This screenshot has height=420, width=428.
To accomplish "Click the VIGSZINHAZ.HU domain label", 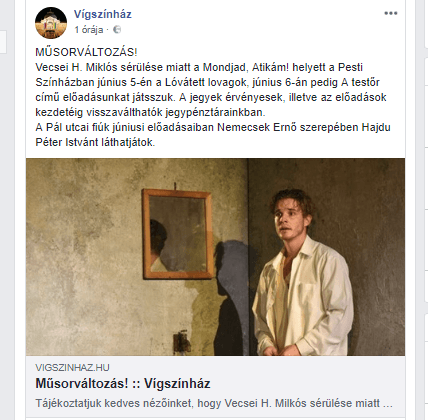I will tap(72, 367).
